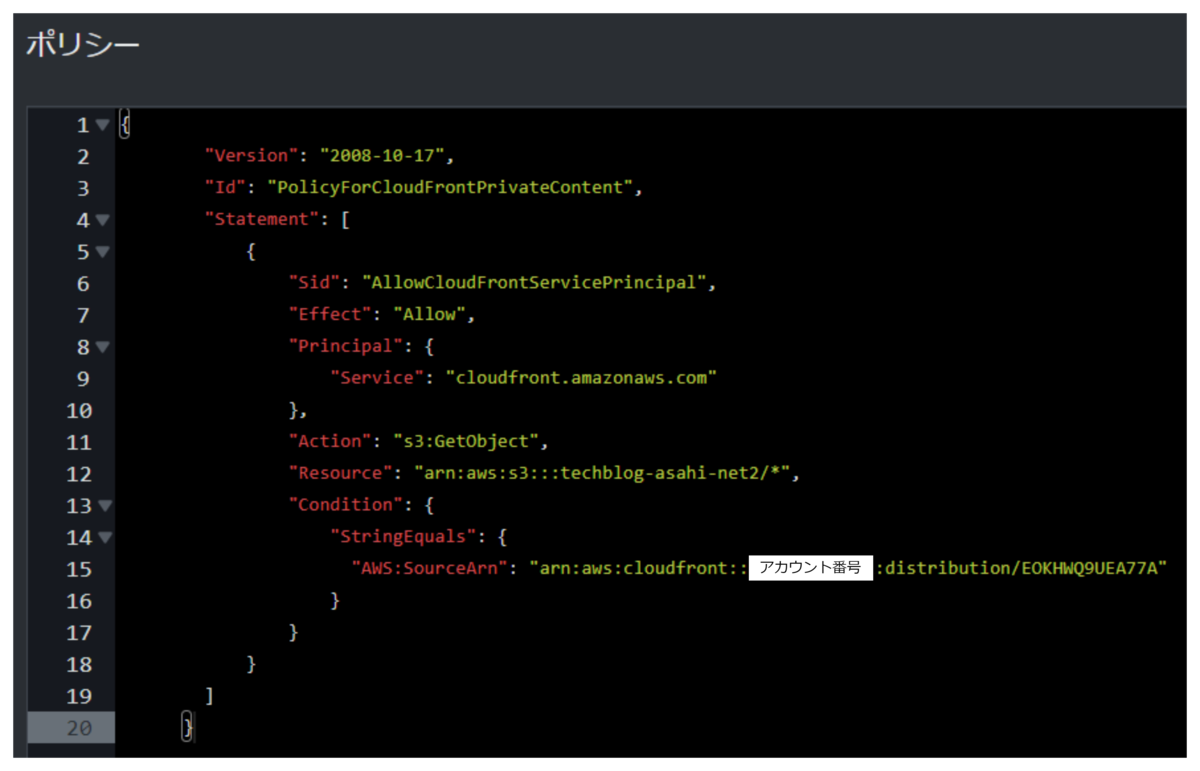The image size is (1200, 771).
Task: Click "arn:aws:cloudfront::" text on line 15
Action: (x=640, y=569)
